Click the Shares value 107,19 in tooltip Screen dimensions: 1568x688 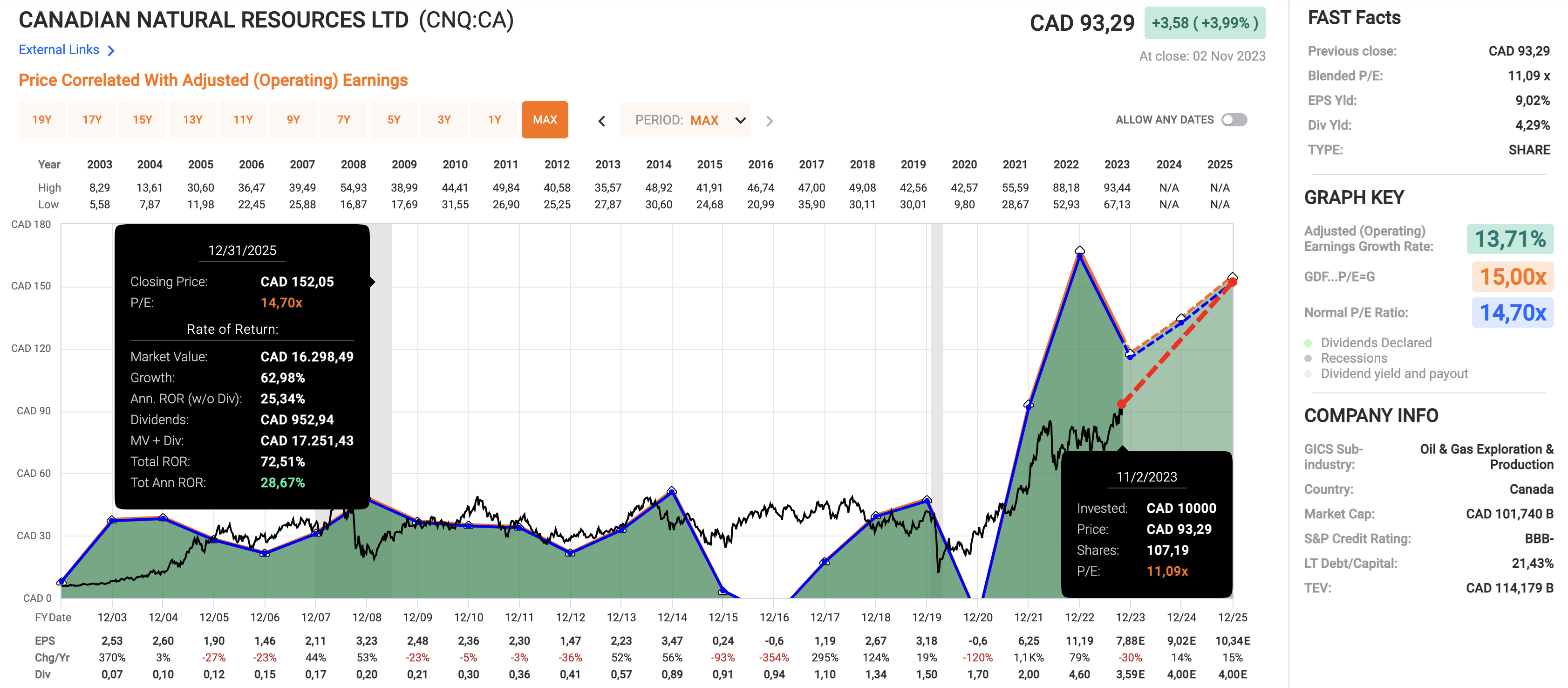click(1167, 550)
